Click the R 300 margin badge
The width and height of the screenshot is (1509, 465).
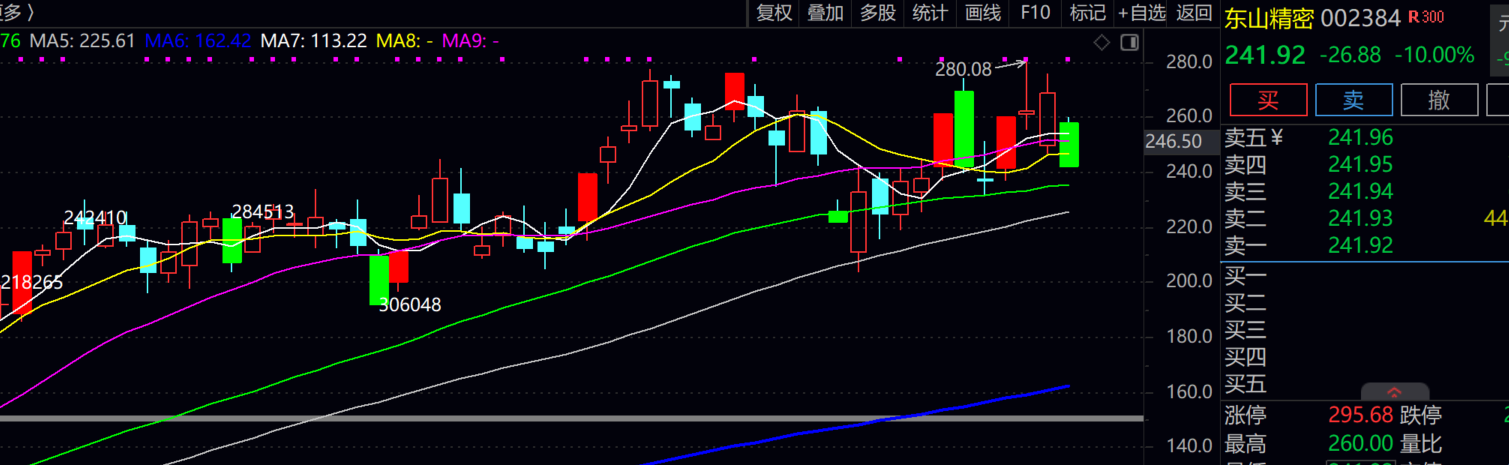1426,17
